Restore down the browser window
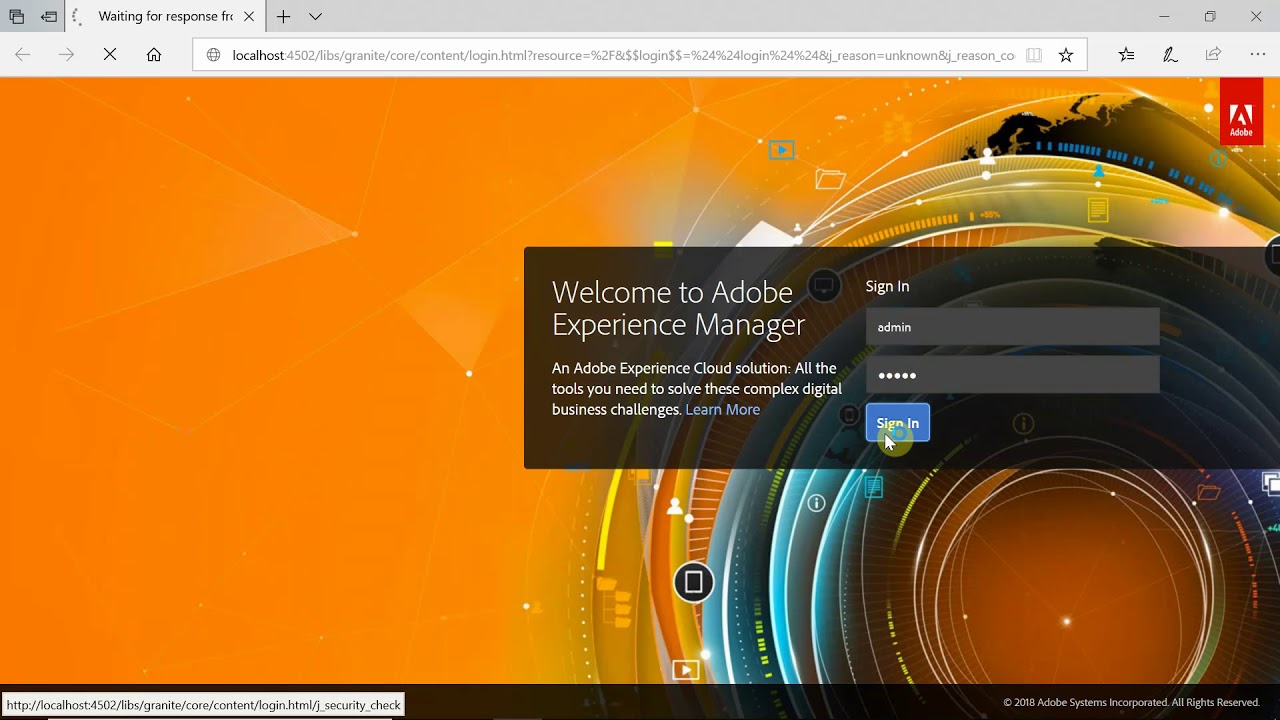1280x720 pixels. click(x=1210, y=17)
